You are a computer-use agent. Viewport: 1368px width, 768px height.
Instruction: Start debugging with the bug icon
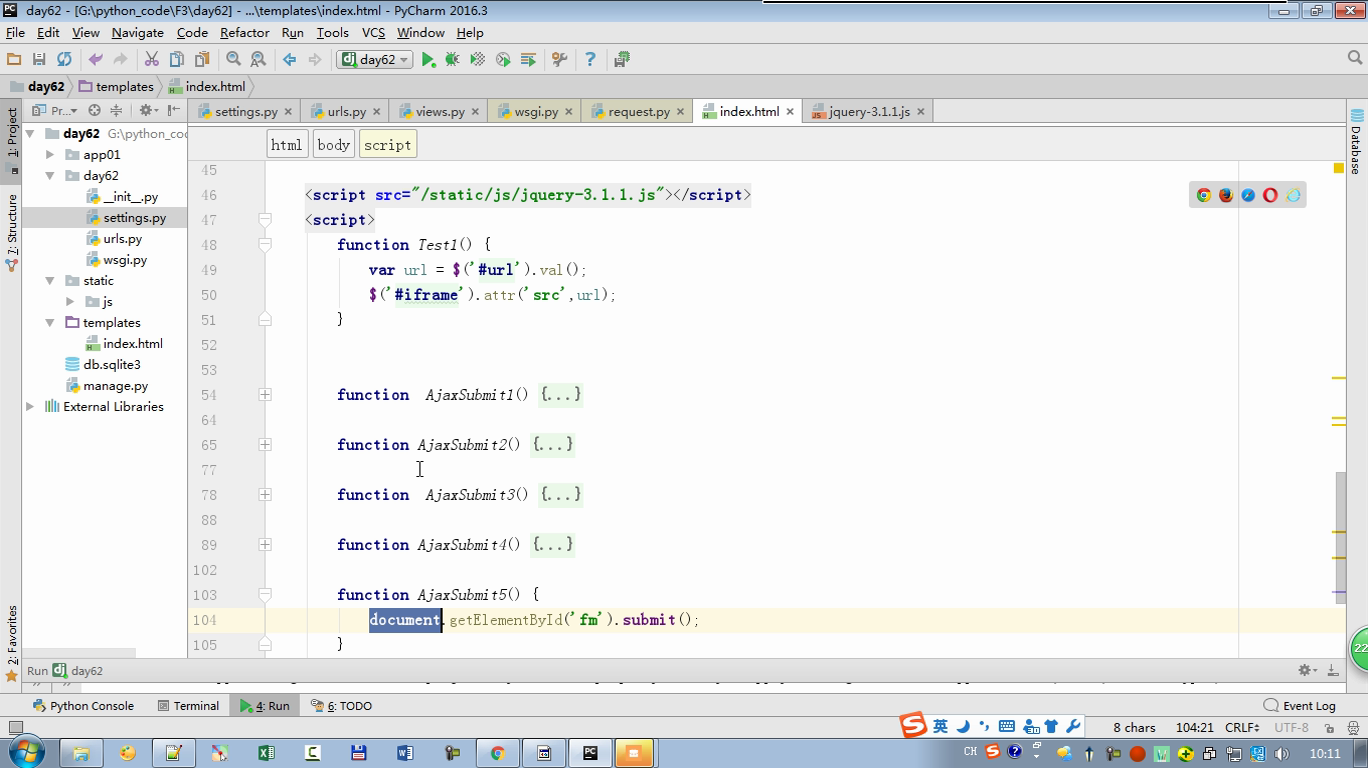coord(452,60)
